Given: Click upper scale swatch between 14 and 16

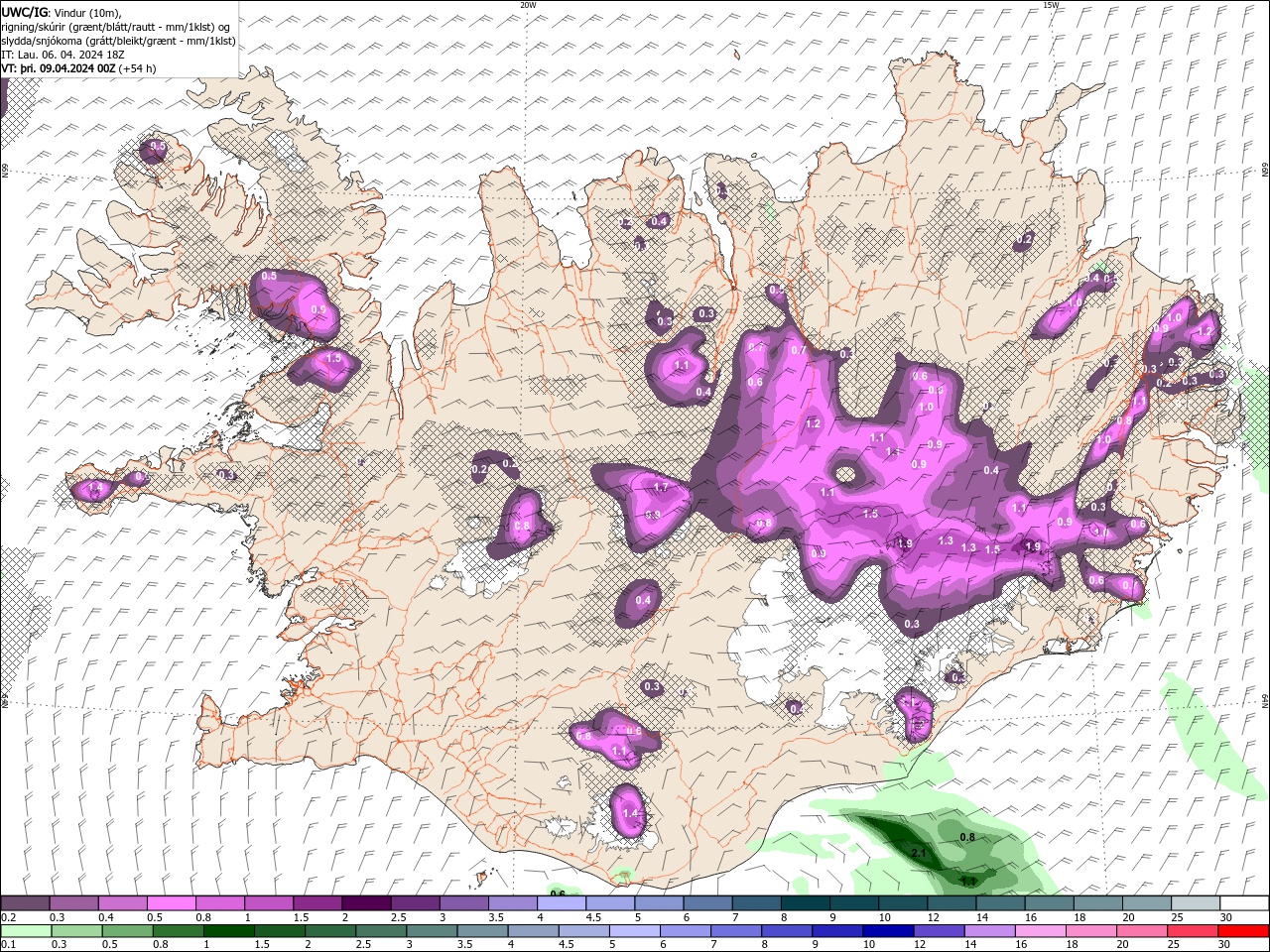Looking at the screenshot, I should pos(999,903).
